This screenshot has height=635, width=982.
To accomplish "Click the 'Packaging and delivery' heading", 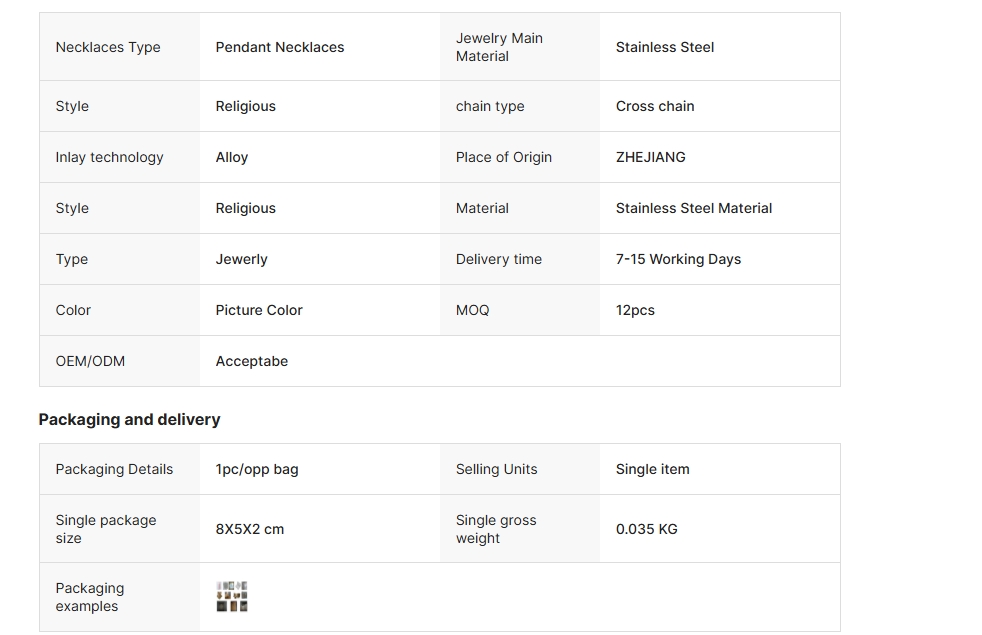I will 129,419.
